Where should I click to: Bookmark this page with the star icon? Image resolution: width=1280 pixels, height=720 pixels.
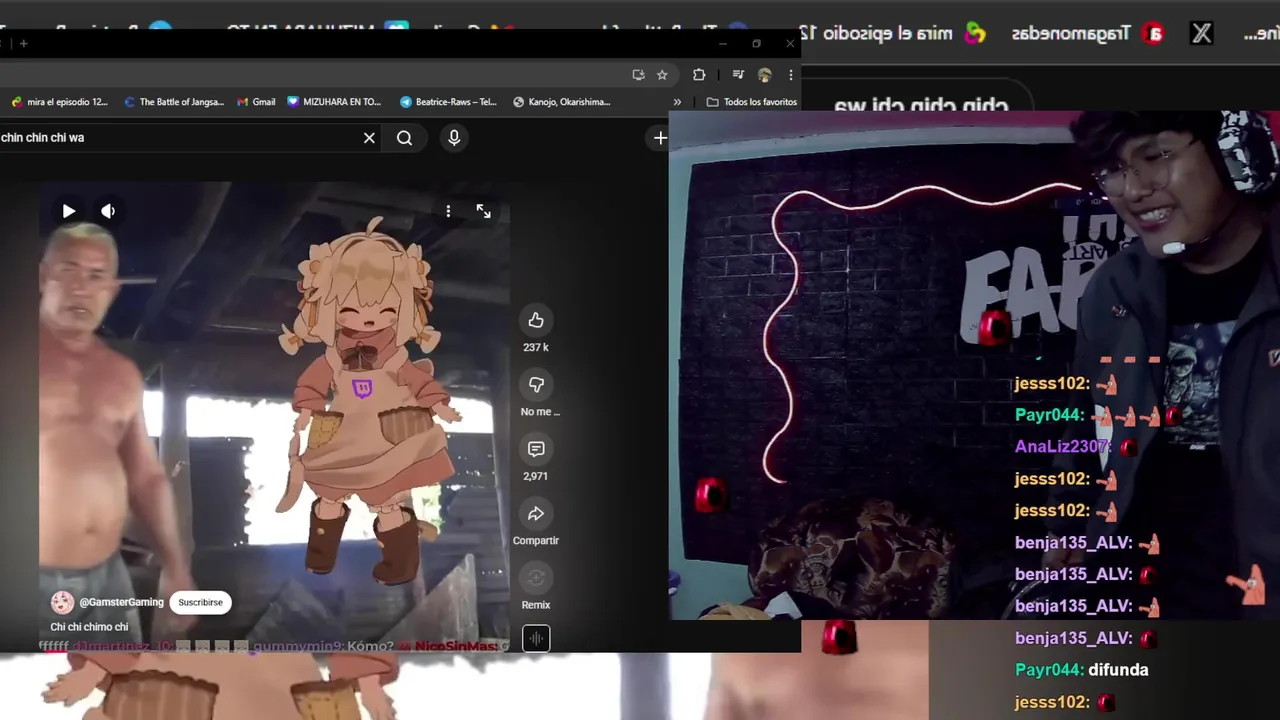pos(662,75)
